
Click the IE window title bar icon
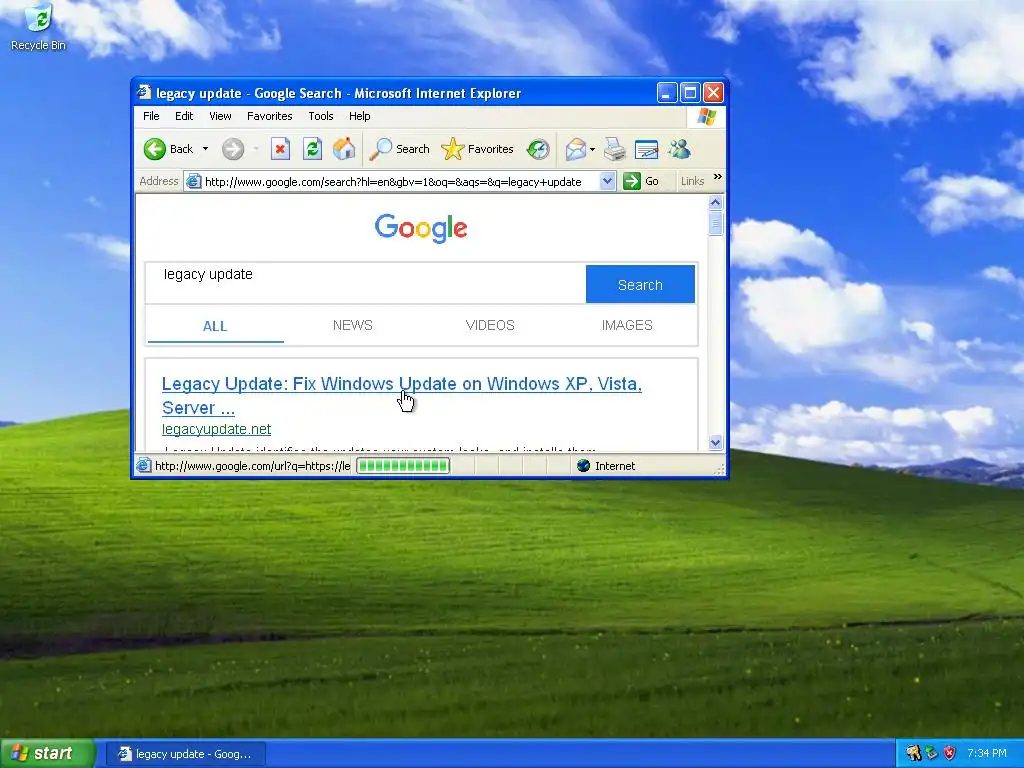(144, 93)
